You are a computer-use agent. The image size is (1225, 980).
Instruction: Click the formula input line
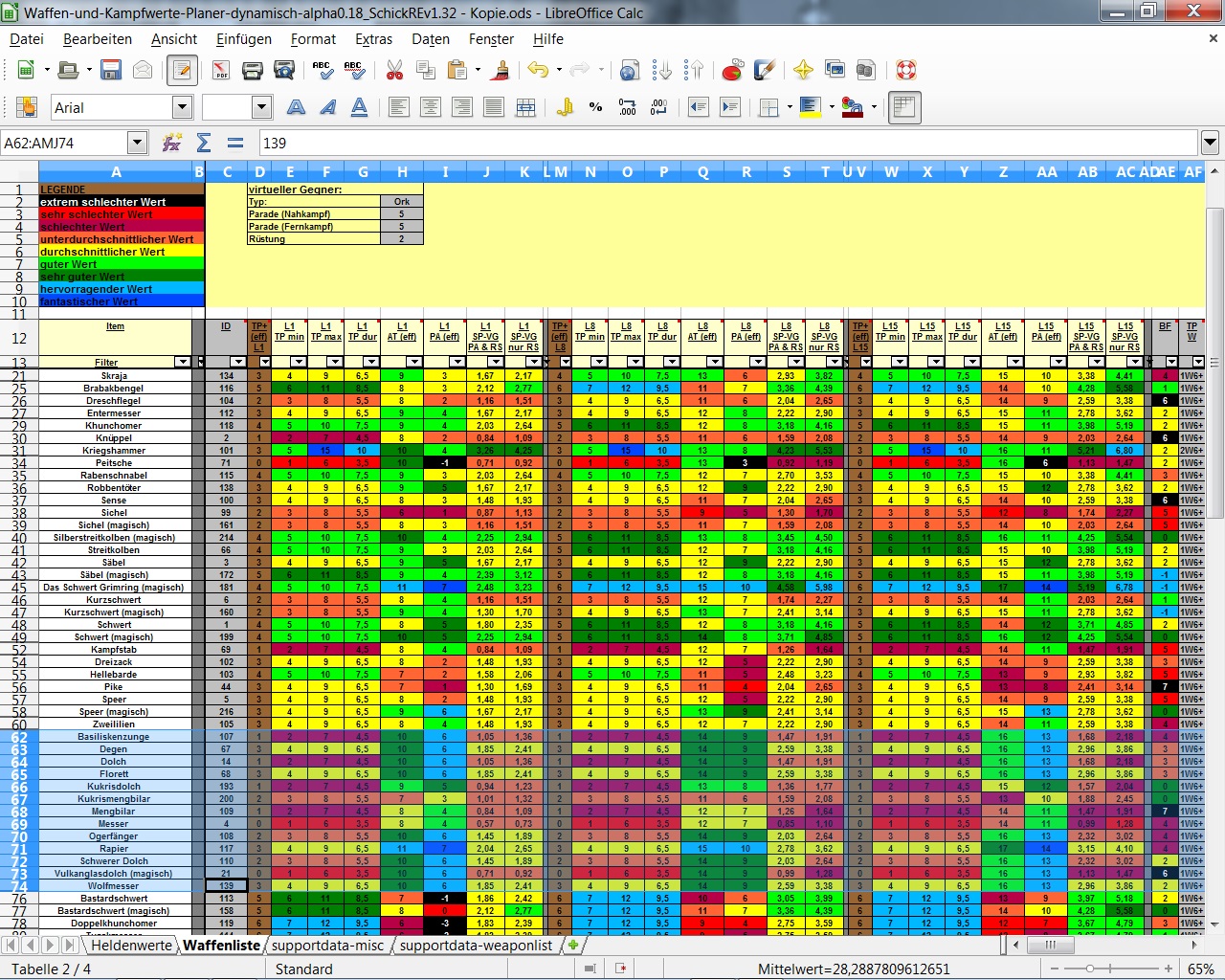(x=727, y=143)
